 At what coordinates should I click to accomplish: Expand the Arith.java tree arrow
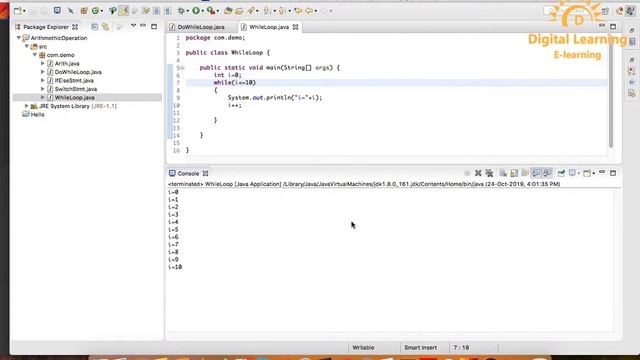(42, 64)
